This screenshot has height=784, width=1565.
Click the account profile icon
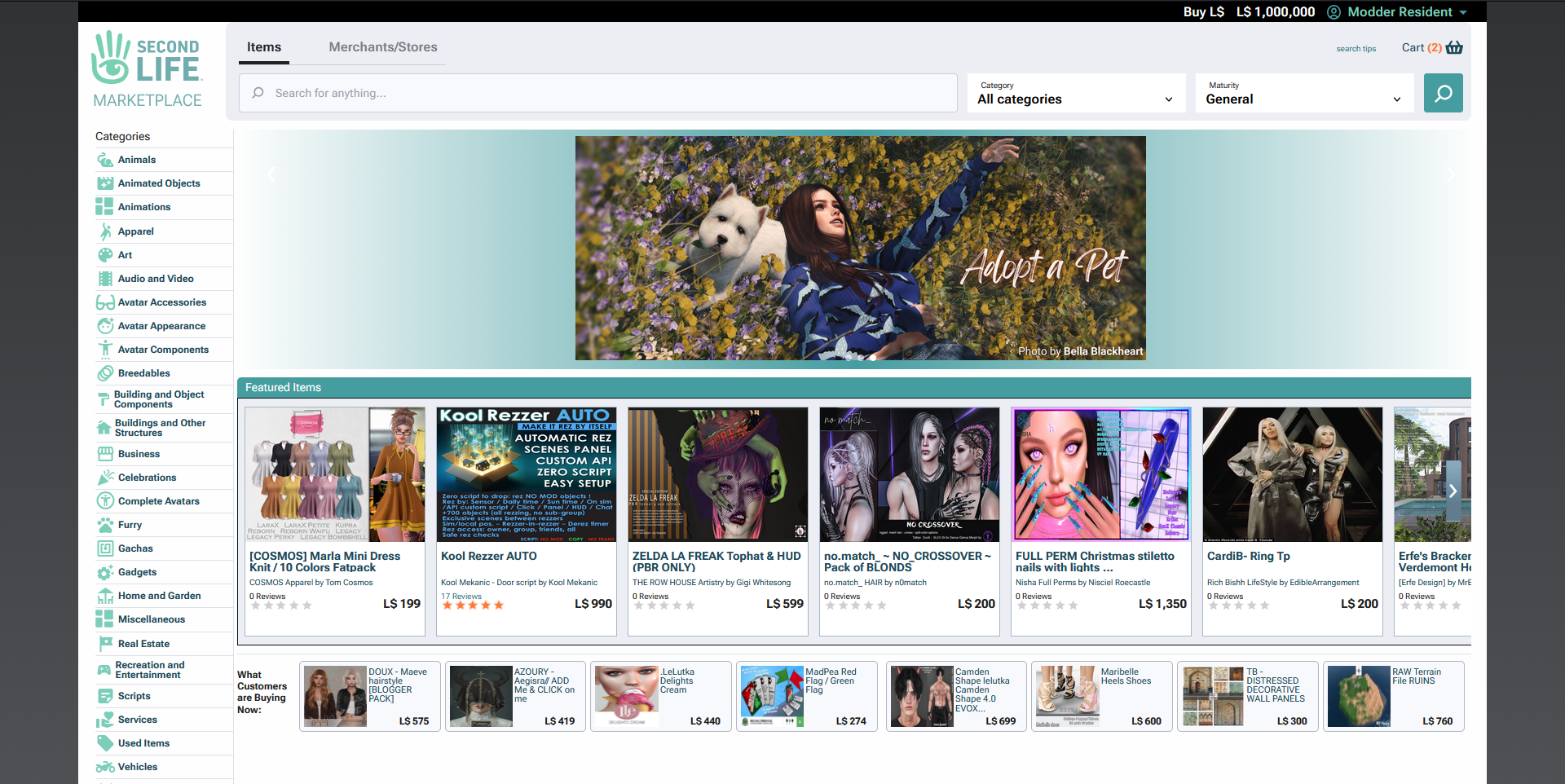click(x=1333, y=12)
